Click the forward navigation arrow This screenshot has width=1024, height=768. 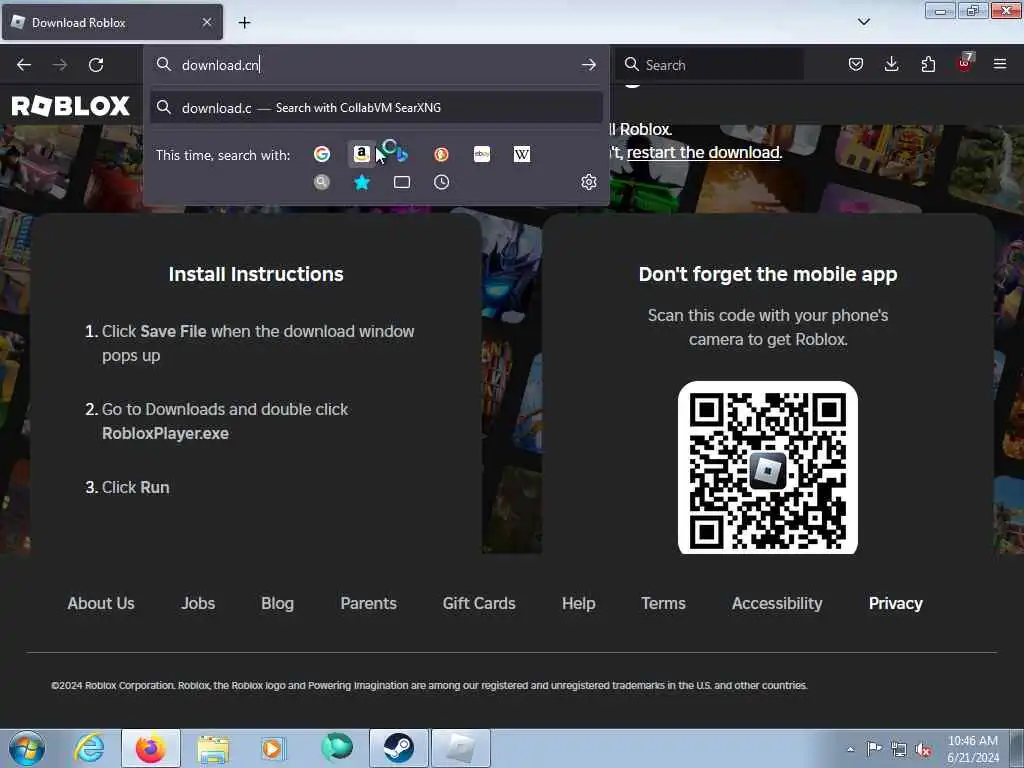(x=59, y=65)
